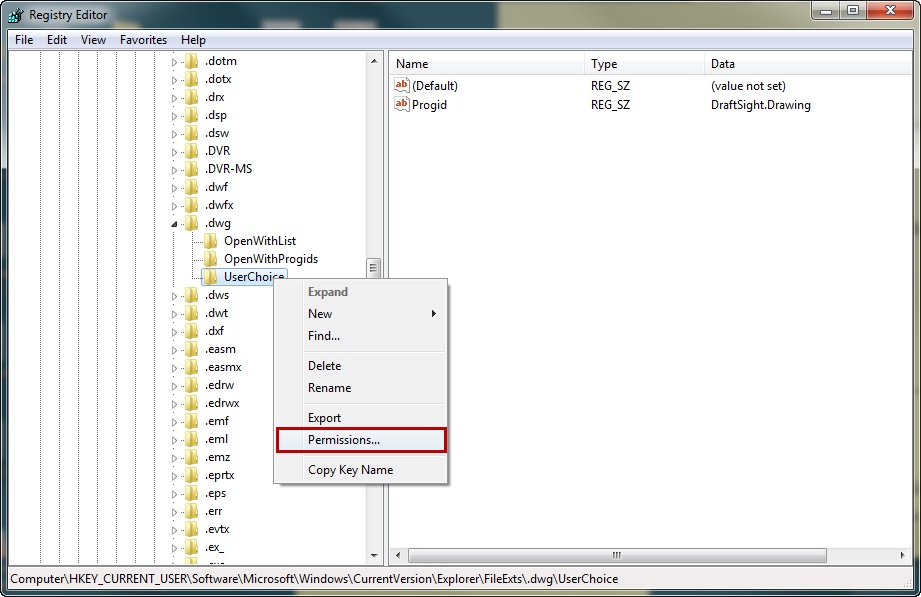Click the .dwt folder icon
This screenshot has height=597, width=921.
click(191, 313)
